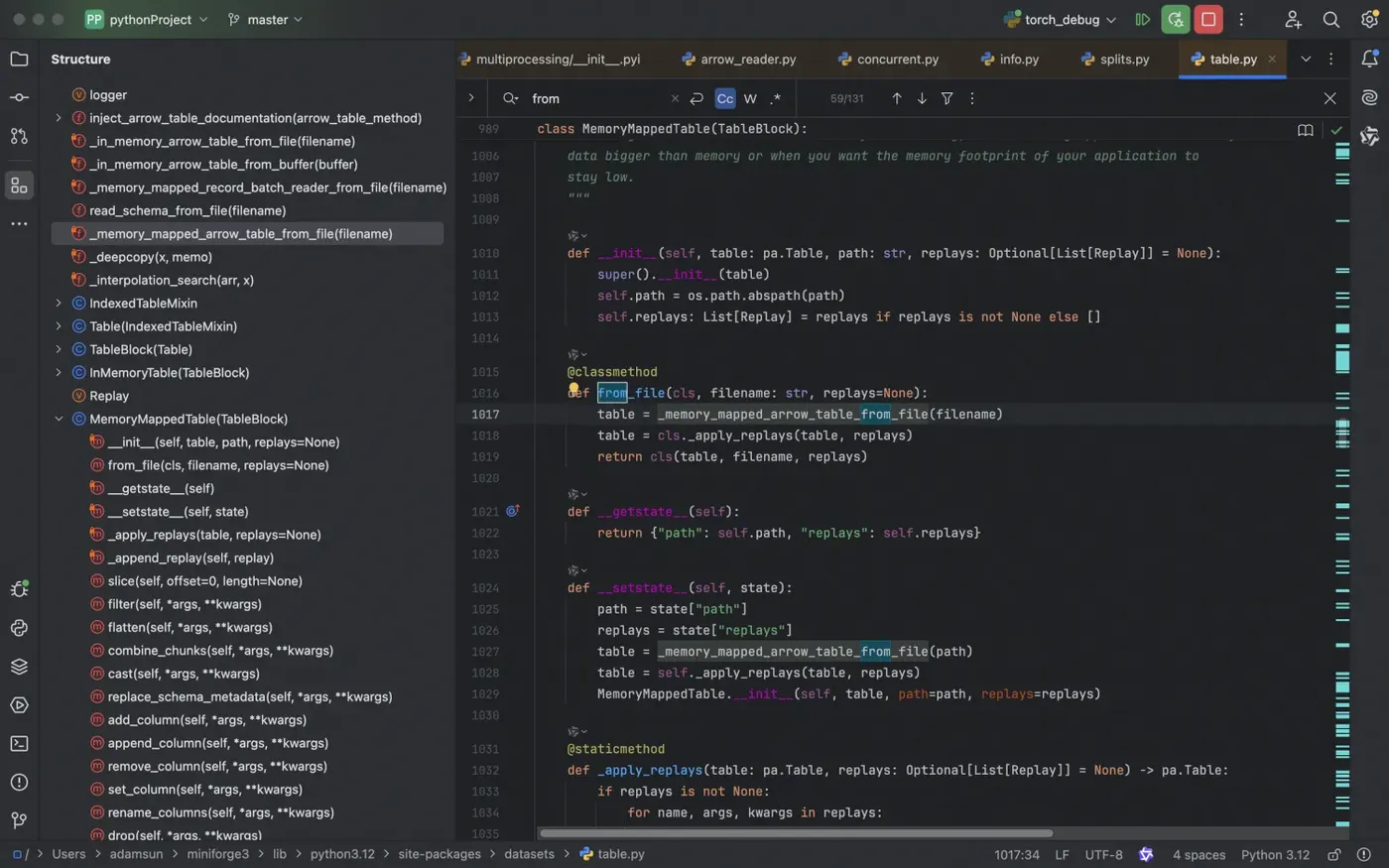Toggle read-only lock icon in status bar
The width and height of the screenshot is (1389, 868).
click(x=1334, y=854)
